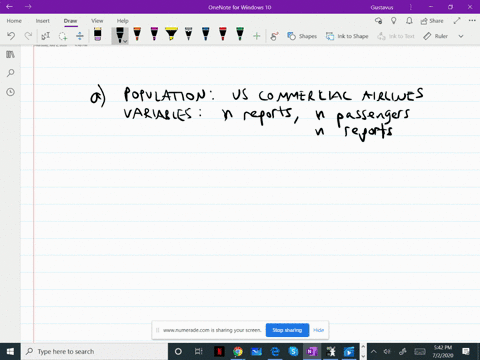Hide the screen sharing banner
The width and height of the screenshot is (480, 360).
pos(319,330)
